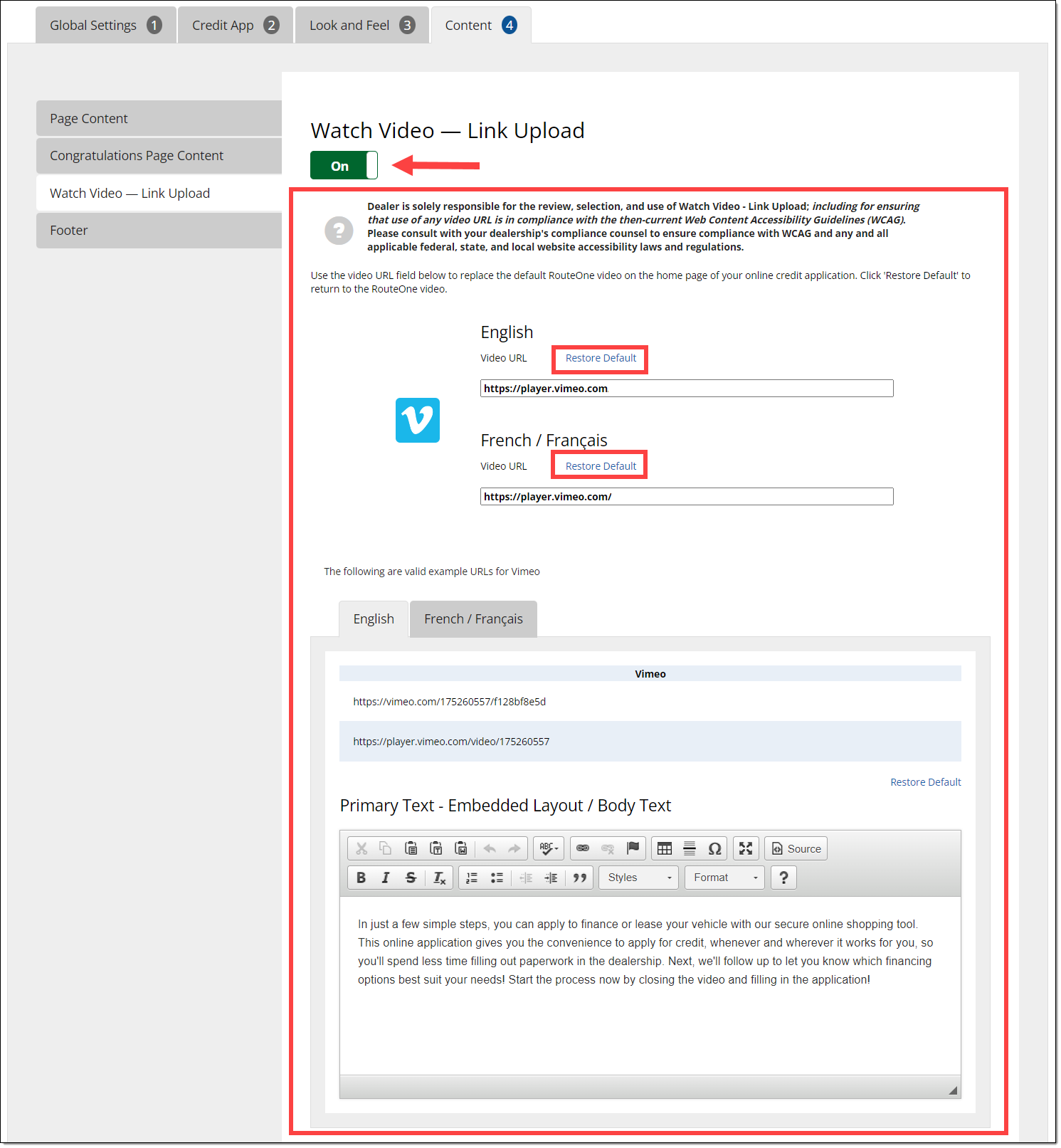Add an anchor using the flag icon
This screenshot has width=1061, height=1148.
[x=633, y=848]
